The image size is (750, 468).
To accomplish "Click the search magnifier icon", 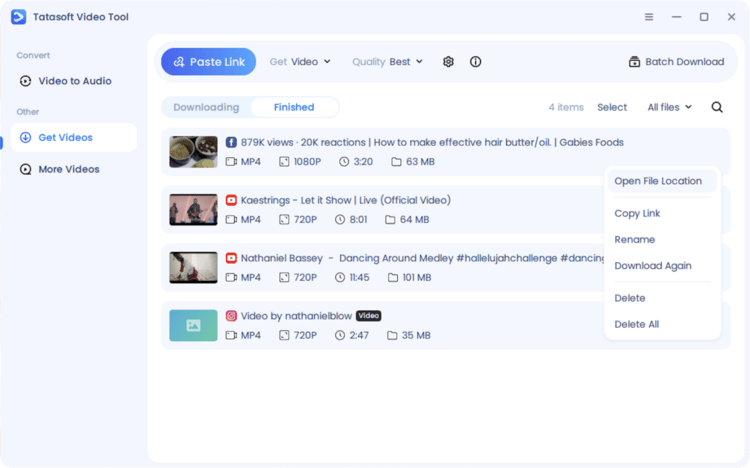I will click(x=717, y=107).
